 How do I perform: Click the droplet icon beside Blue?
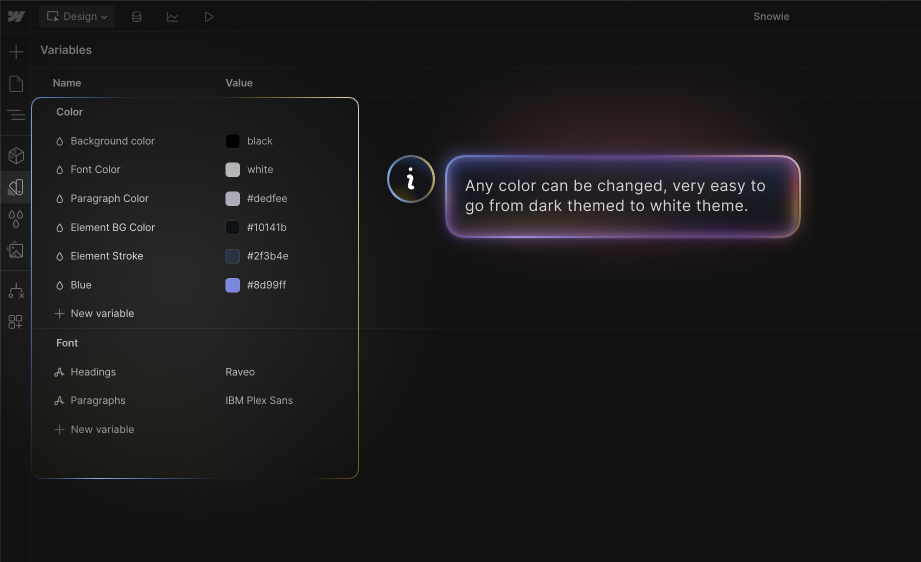point(59,285)
